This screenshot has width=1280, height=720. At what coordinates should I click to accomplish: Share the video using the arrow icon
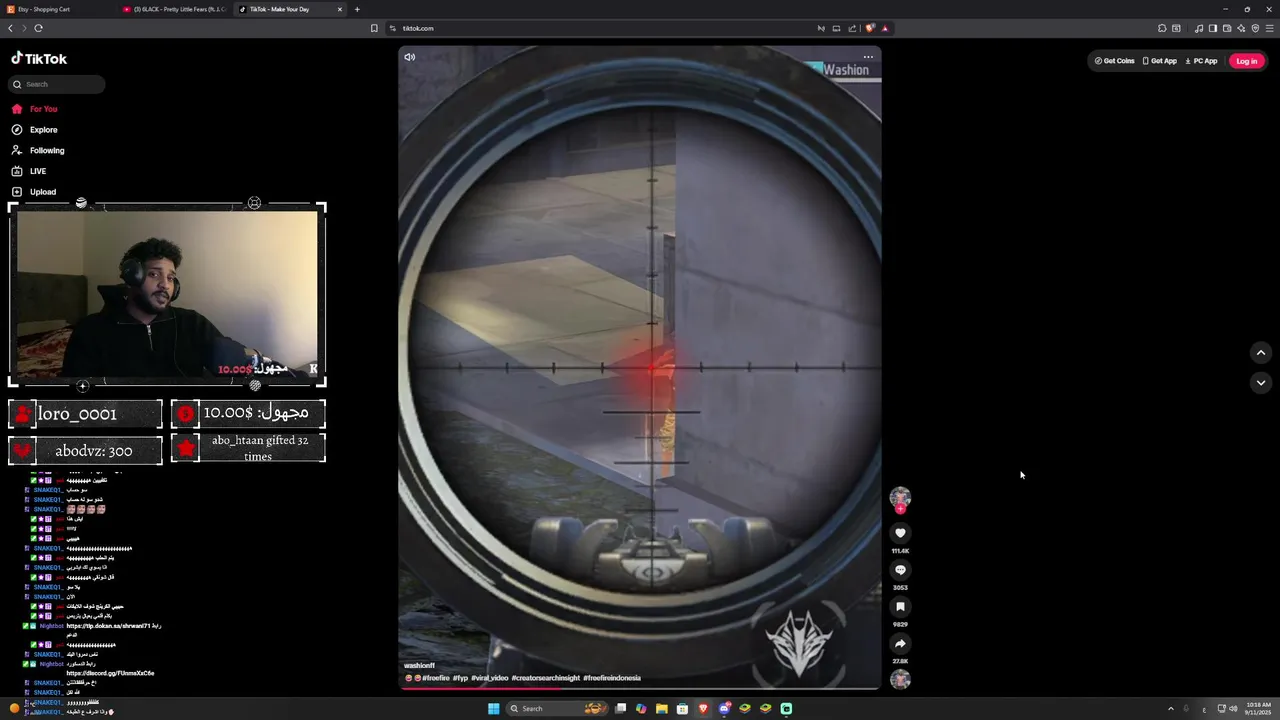[x=900, y=644]
